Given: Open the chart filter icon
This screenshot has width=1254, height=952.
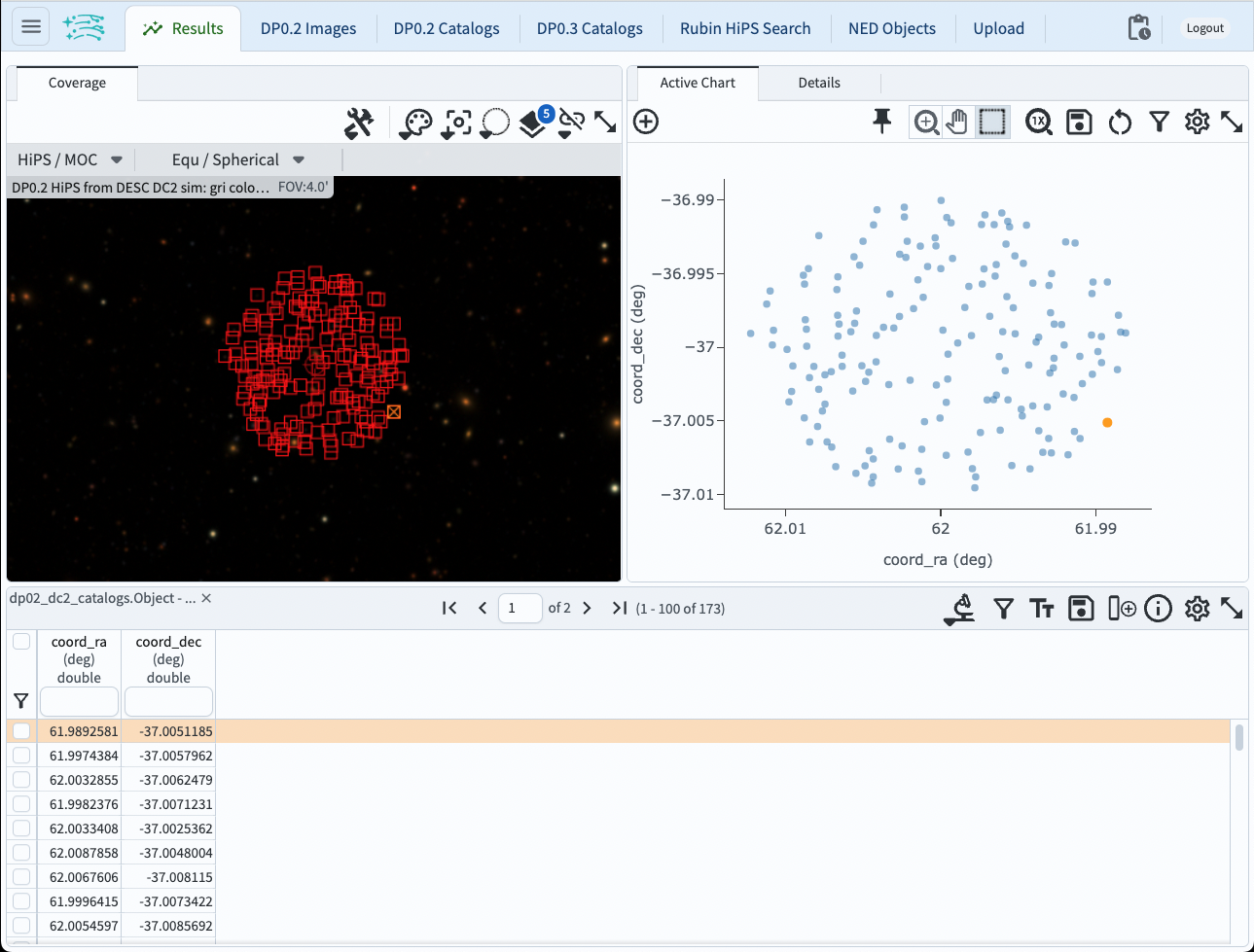Looking at the screenshot, I should [x=1159, y=122].
